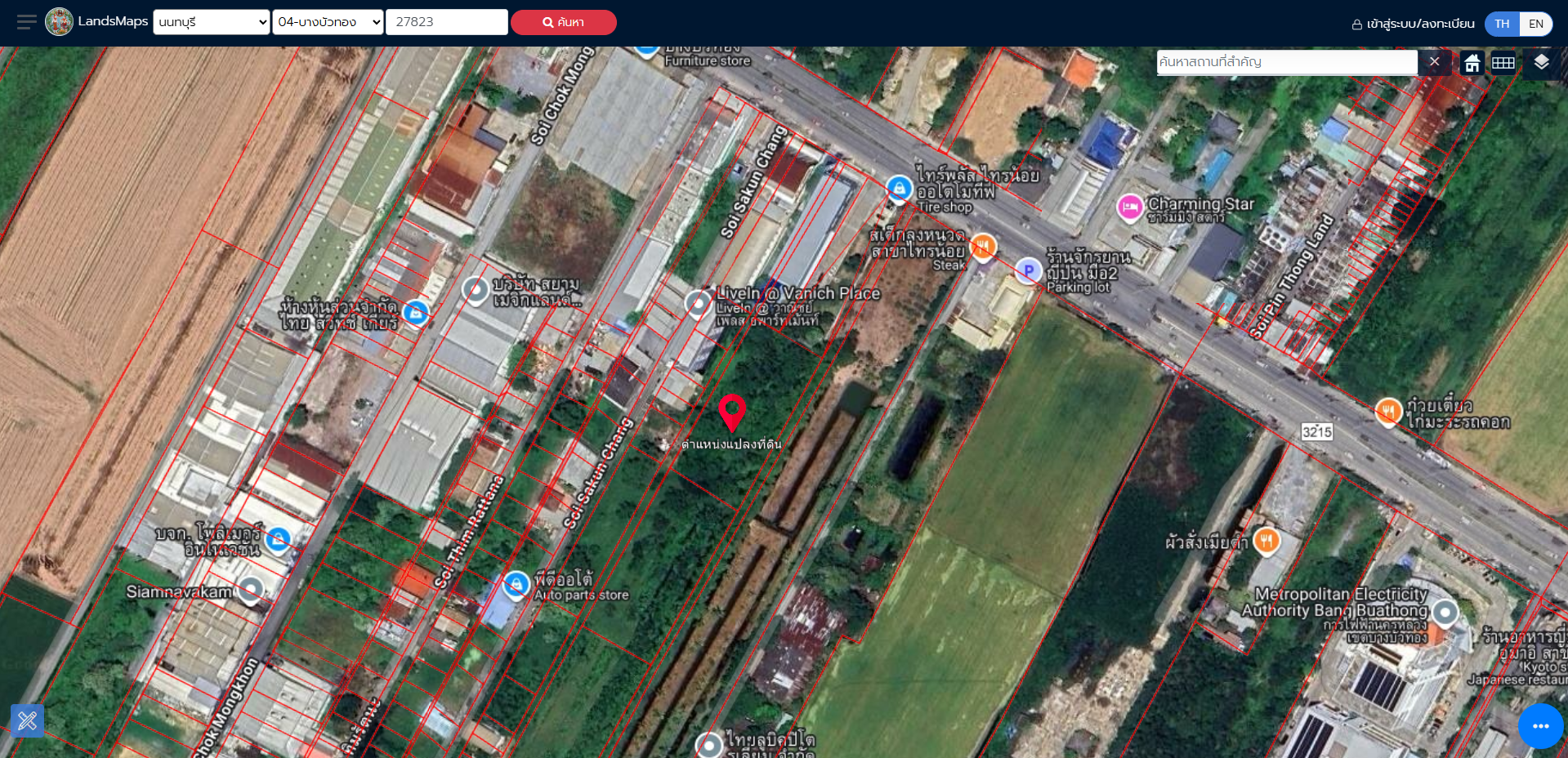Click the place search input field
1568x758 pixels.
1287,62
